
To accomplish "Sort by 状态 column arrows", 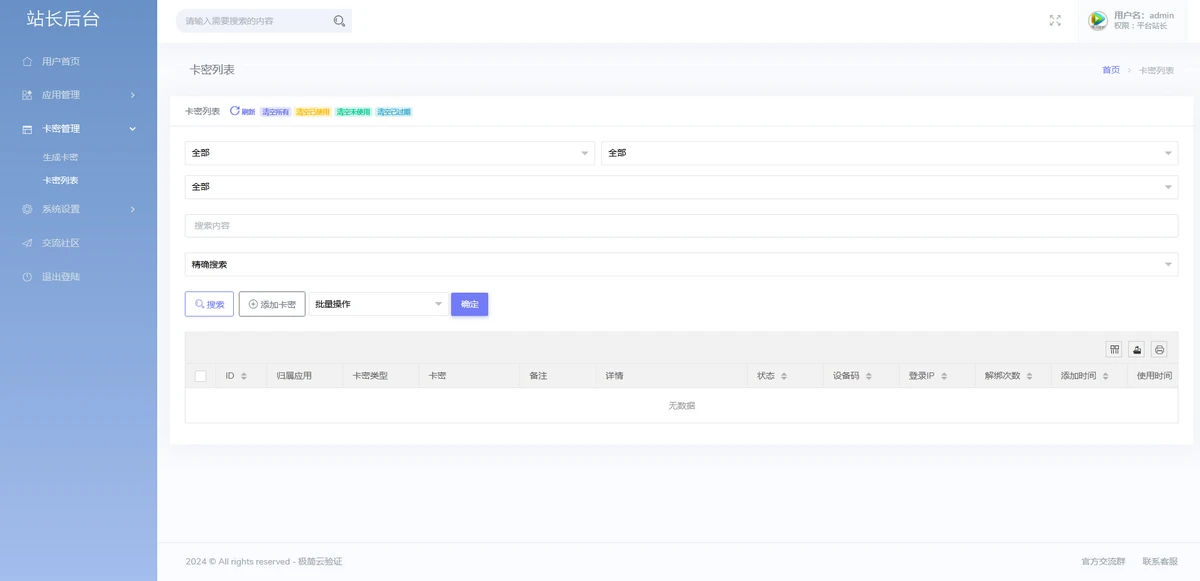I will tap(784, 377).
